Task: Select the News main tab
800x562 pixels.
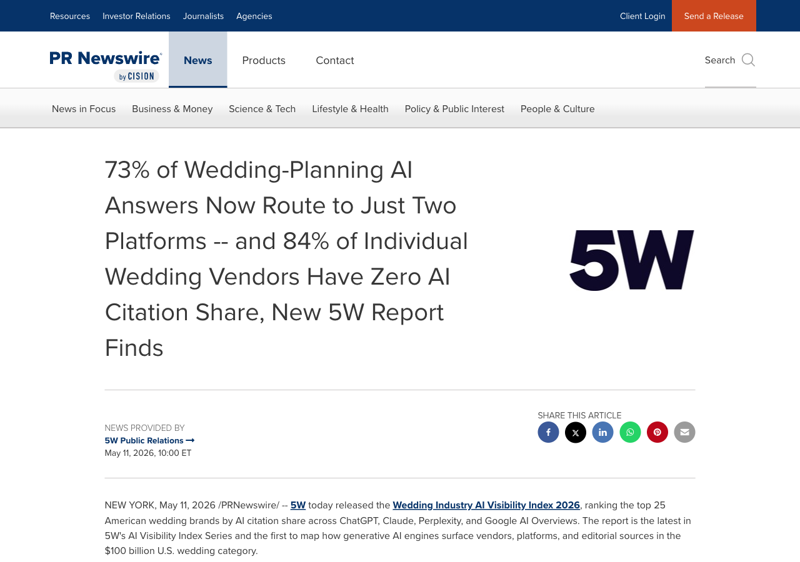Action: click(x=198, y=60)
